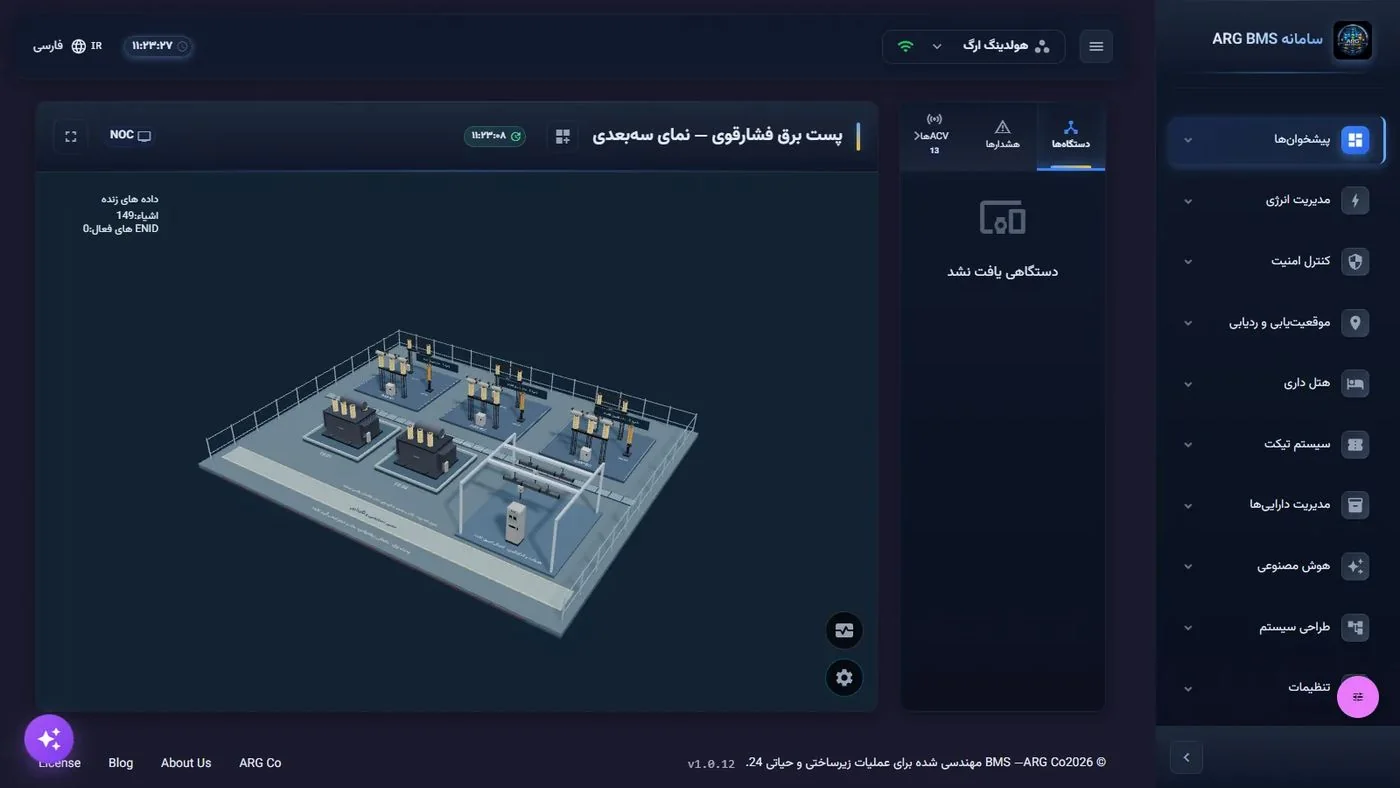This screenshot has width=1400, height=788.
Task: Open the هولدینگ ارگ organization dropdown
Action: pos(973,46)
